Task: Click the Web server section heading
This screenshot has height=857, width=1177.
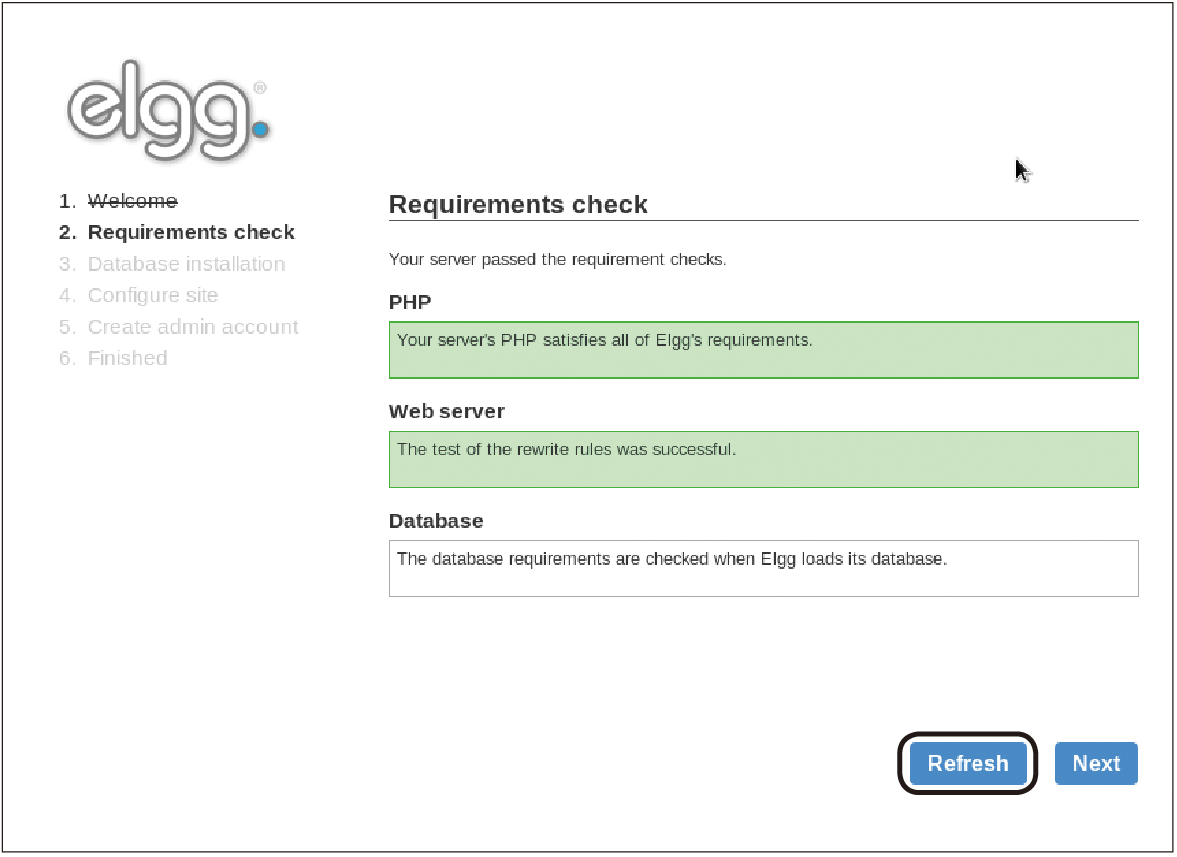Action: coord(447,411)
